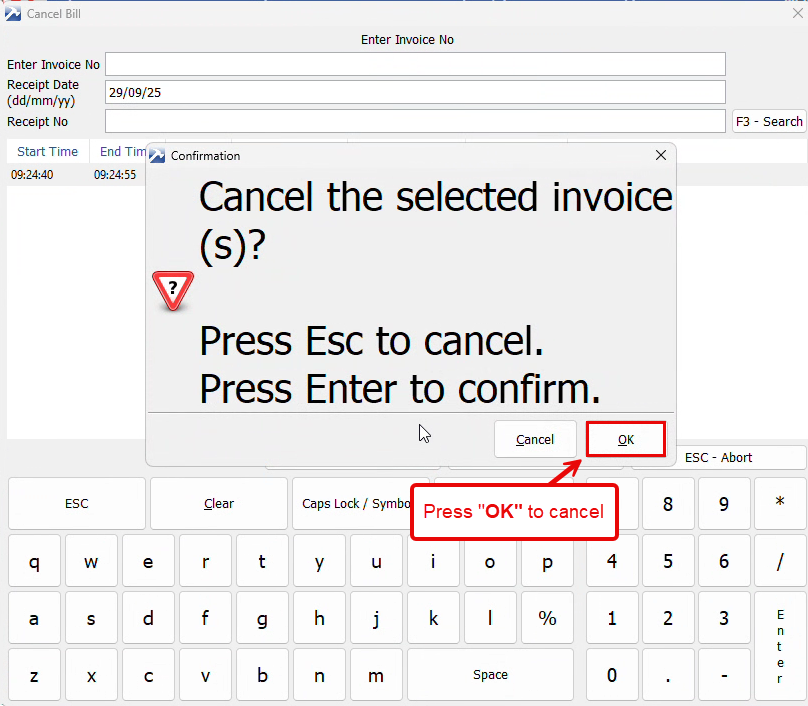
Task: Select the Start Time column header
Action: pyautogui.click(x=47, y=152)
